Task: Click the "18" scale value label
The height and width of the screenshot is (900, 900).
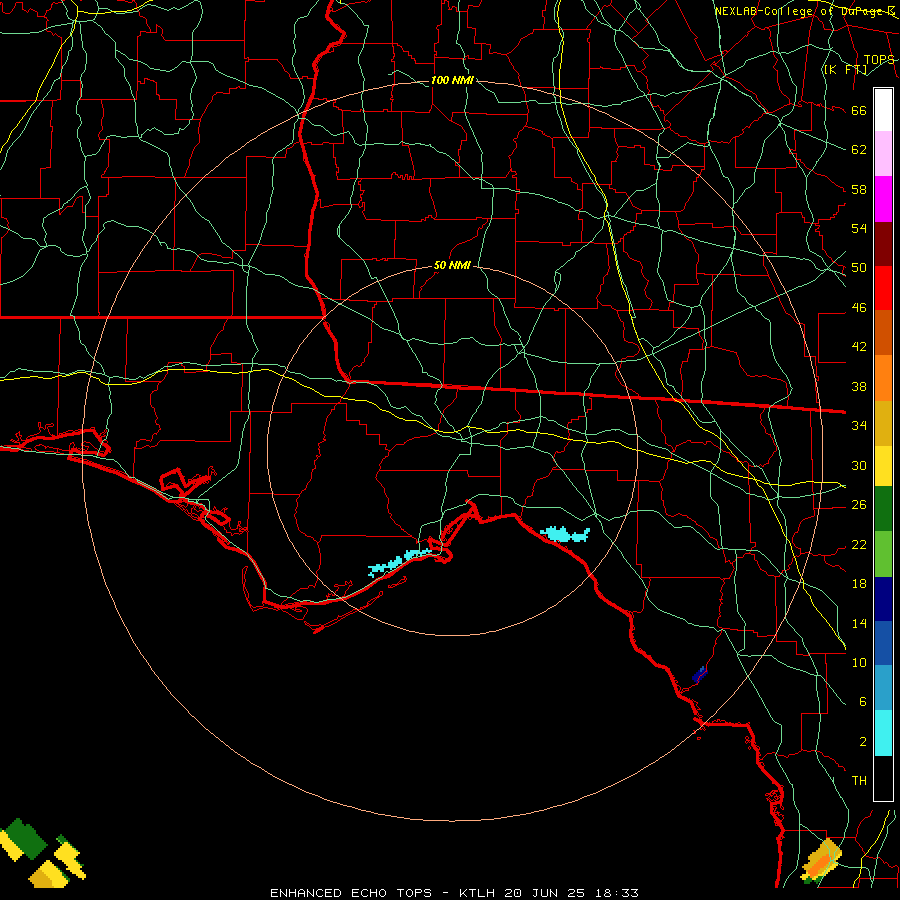Action: click(x=859, y=584)
